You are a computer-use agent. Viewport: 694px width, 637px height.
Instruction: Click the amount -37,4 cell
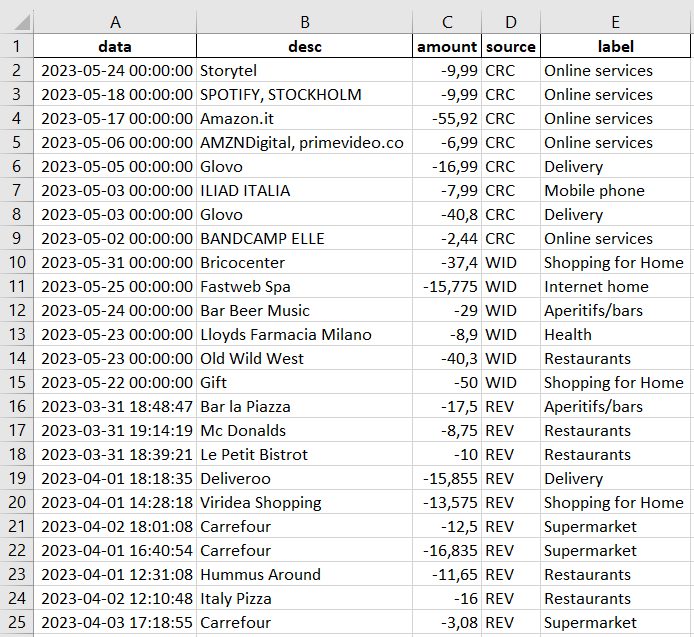click(447, 262)
